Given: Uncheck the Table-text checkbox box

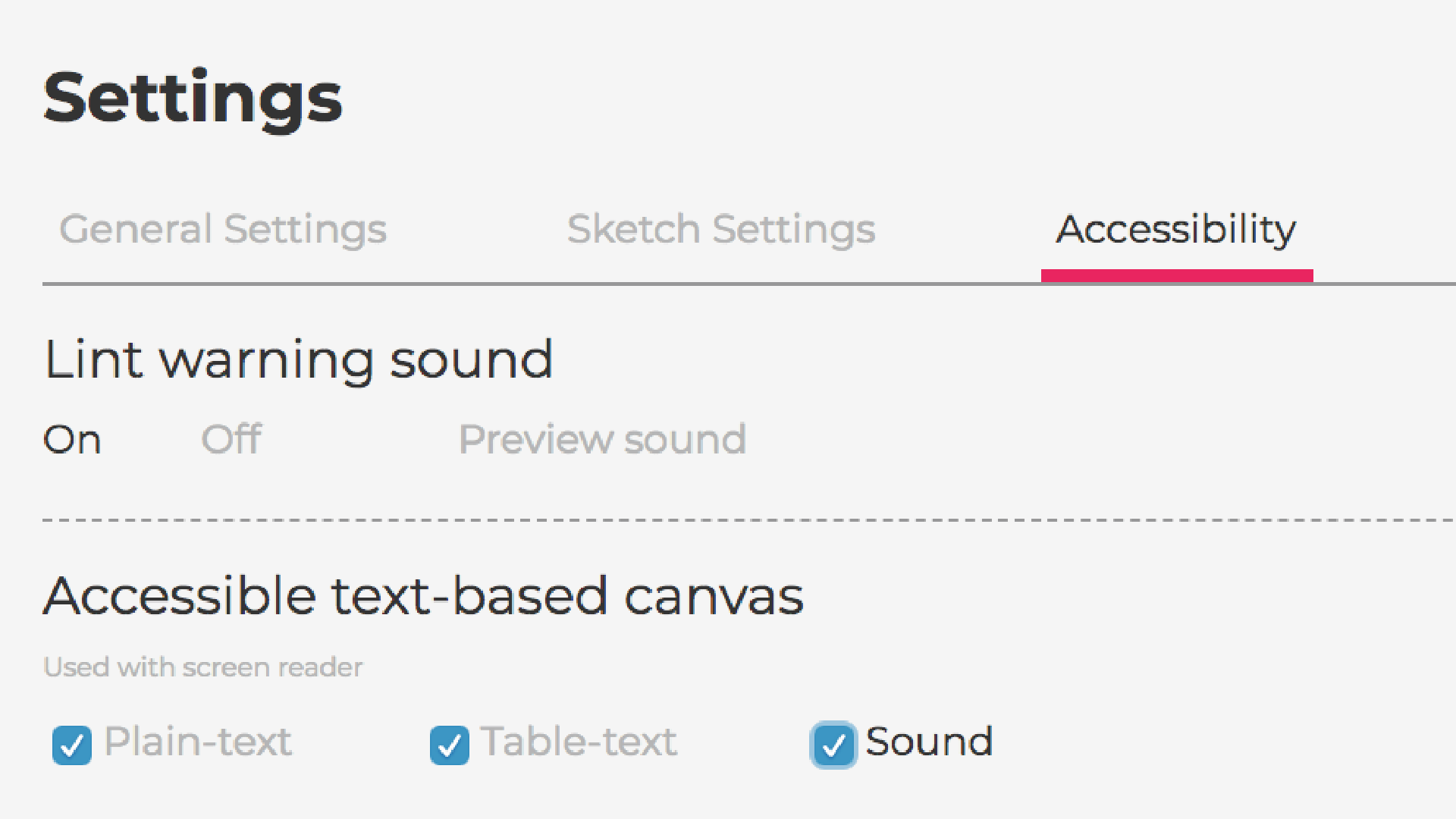Looking at the screenshot, I should [x=449, y=745].
